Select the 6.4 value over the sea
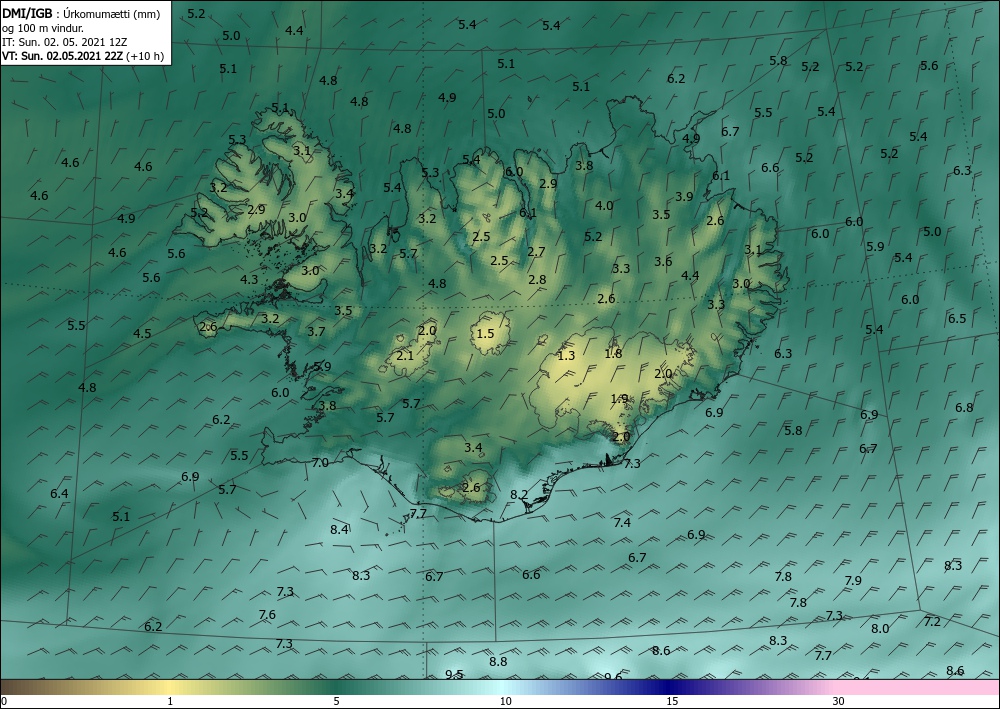Image resolution: width=1000 pixels, height=709 pixels. (x=59, y=493)
